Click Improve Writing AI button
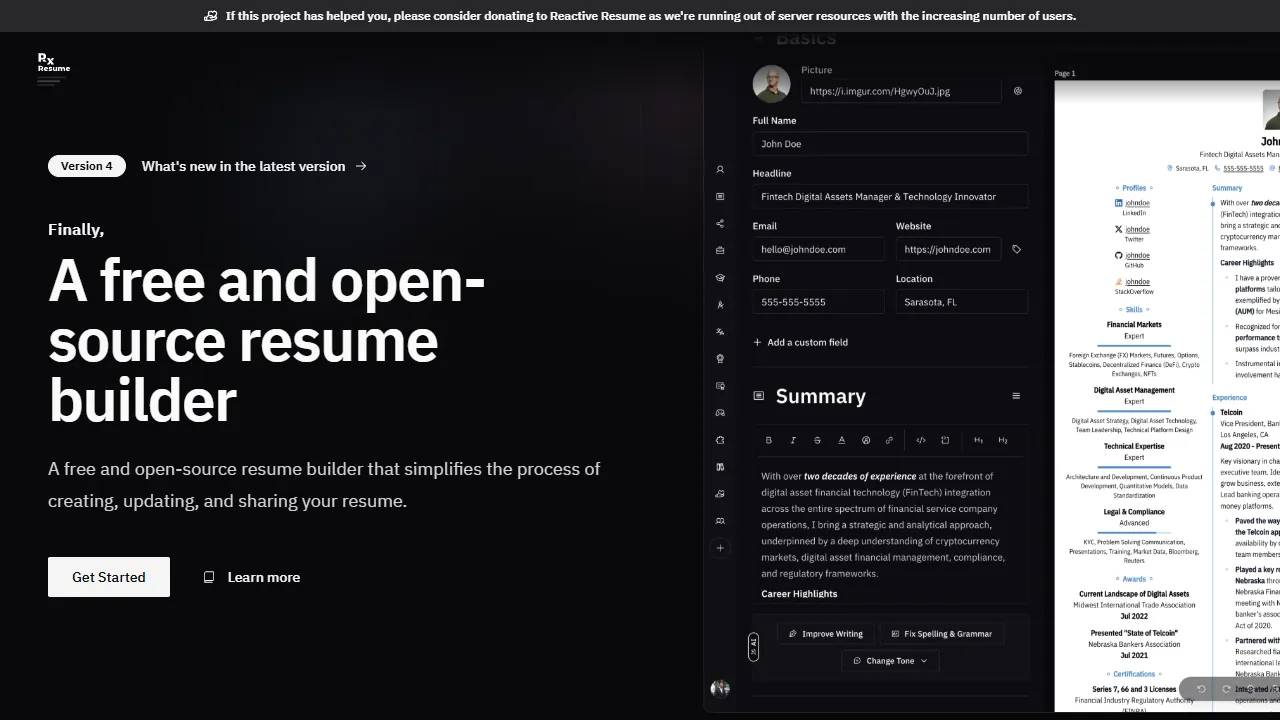This screenshot has height=720, width=1280. coord(826,634)
